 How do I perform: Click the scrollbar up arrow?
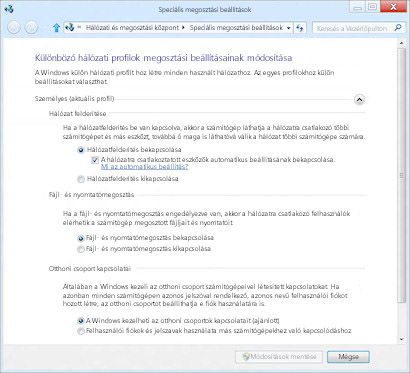click(401, 43)
